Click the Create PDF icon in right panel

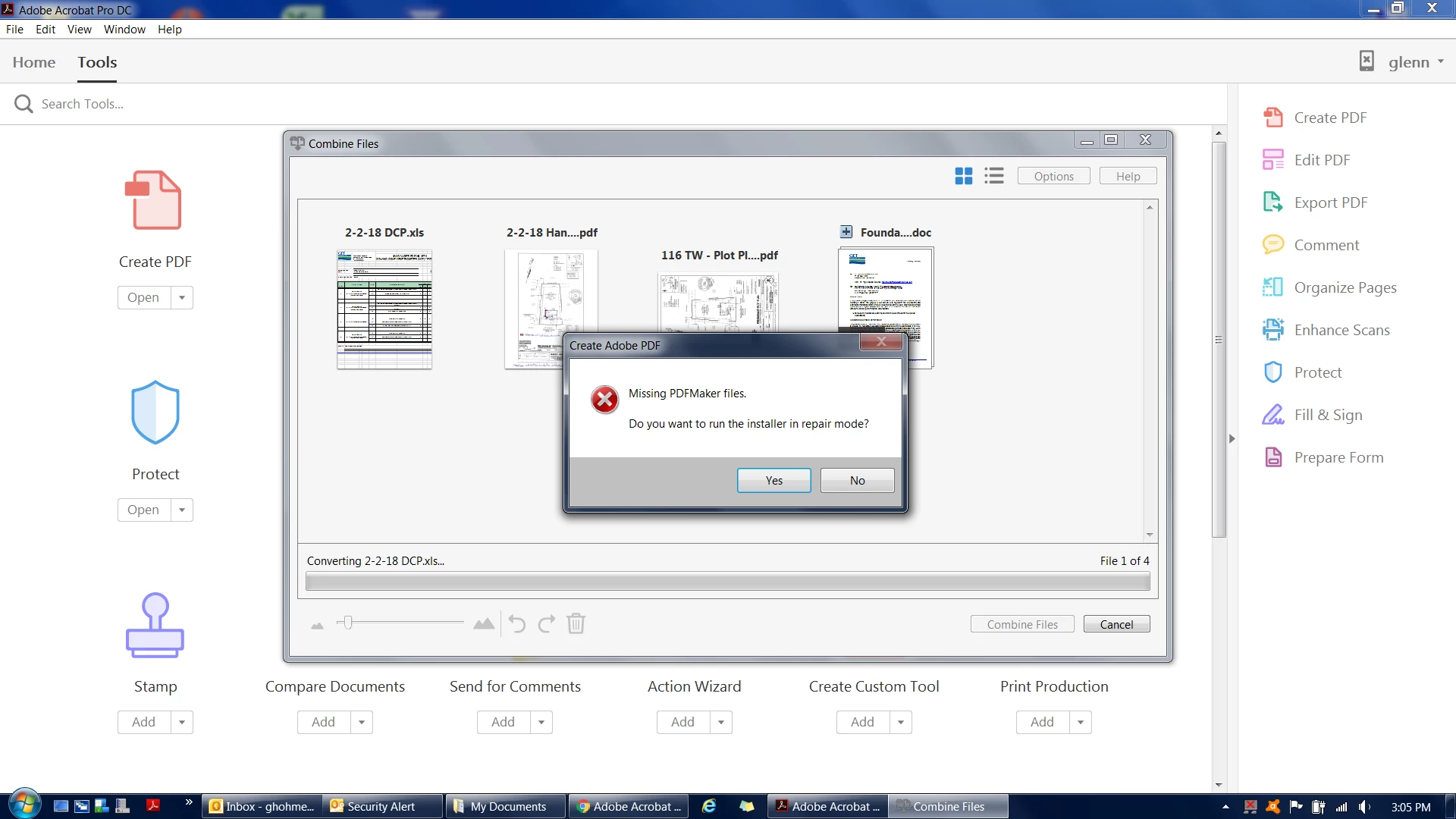(1272, 118)
